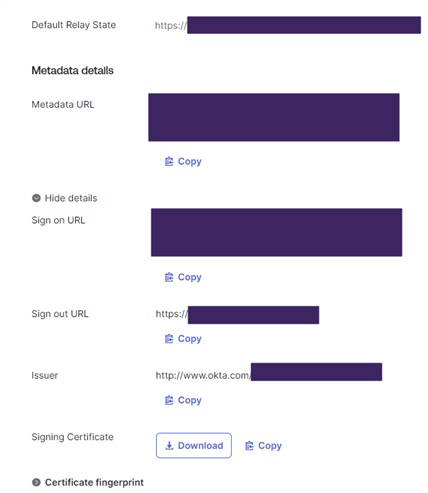Click the clipboard icon under Sign out URL
This screenshot has height=493, width=428.
(169, 339)
